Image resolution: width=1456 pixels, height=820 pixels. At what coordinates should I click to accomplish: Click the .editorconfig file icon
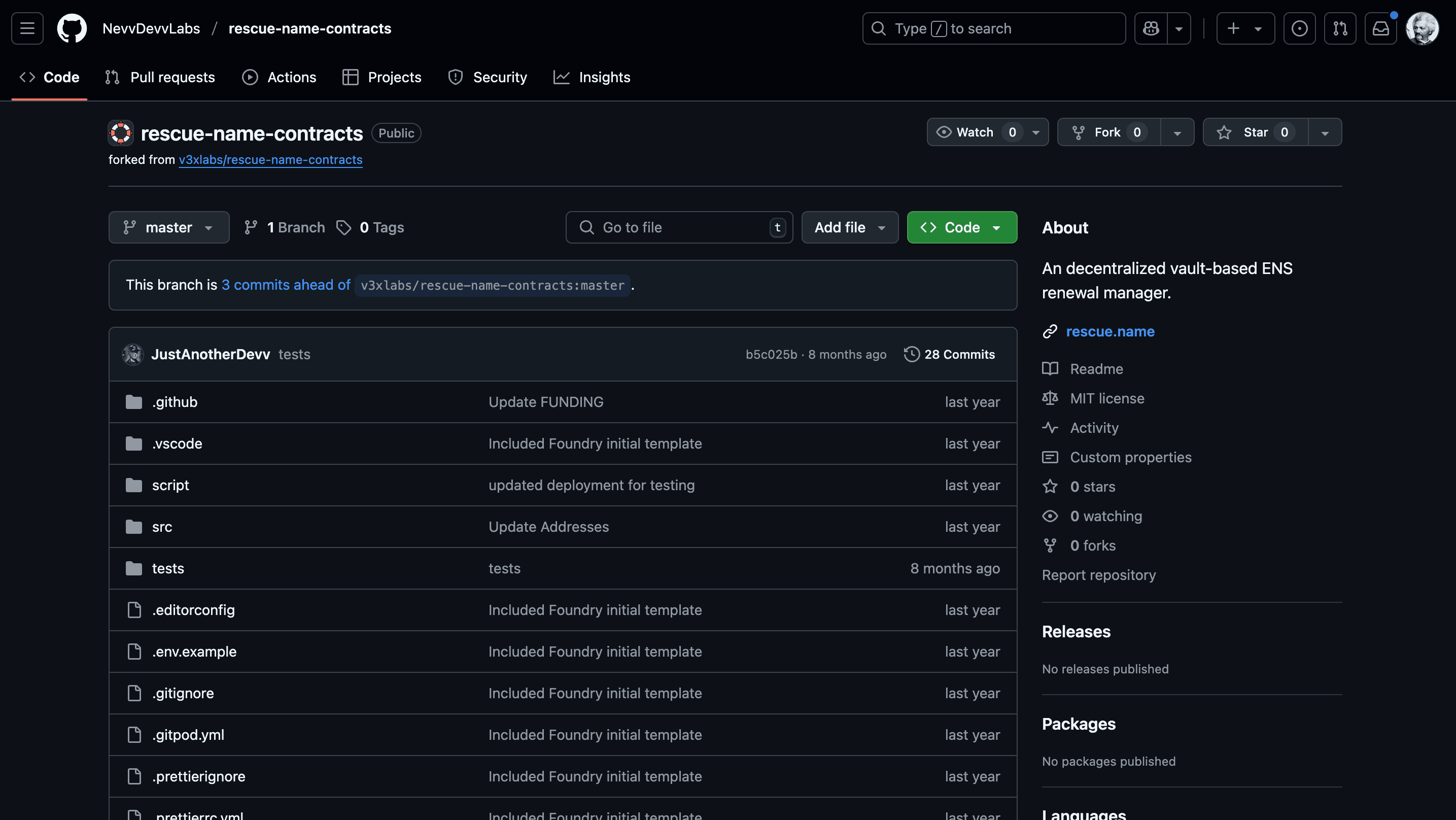134,609
